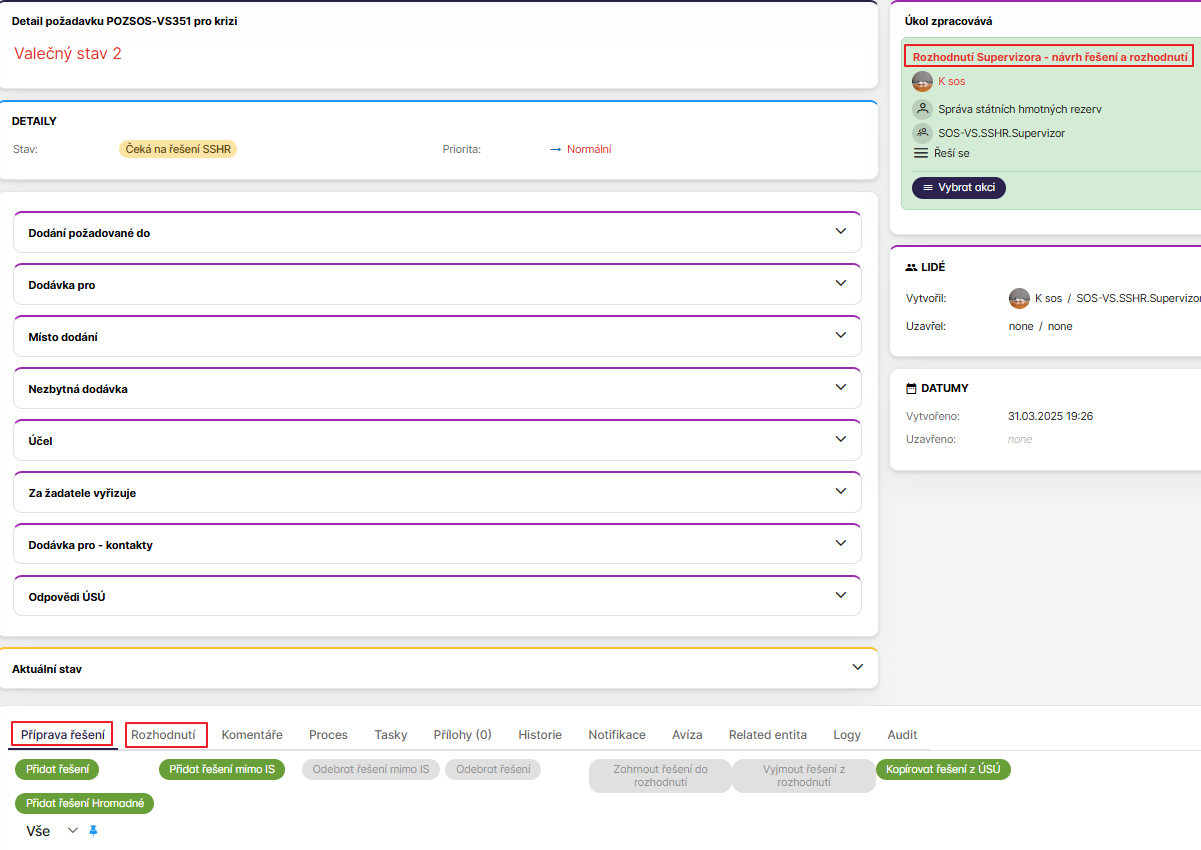Image resolution: width=1201 pixels, height=850 pixels.
Task: Click Kopírovat řešení z ÚSÚ button
Action: click(943, 769)
